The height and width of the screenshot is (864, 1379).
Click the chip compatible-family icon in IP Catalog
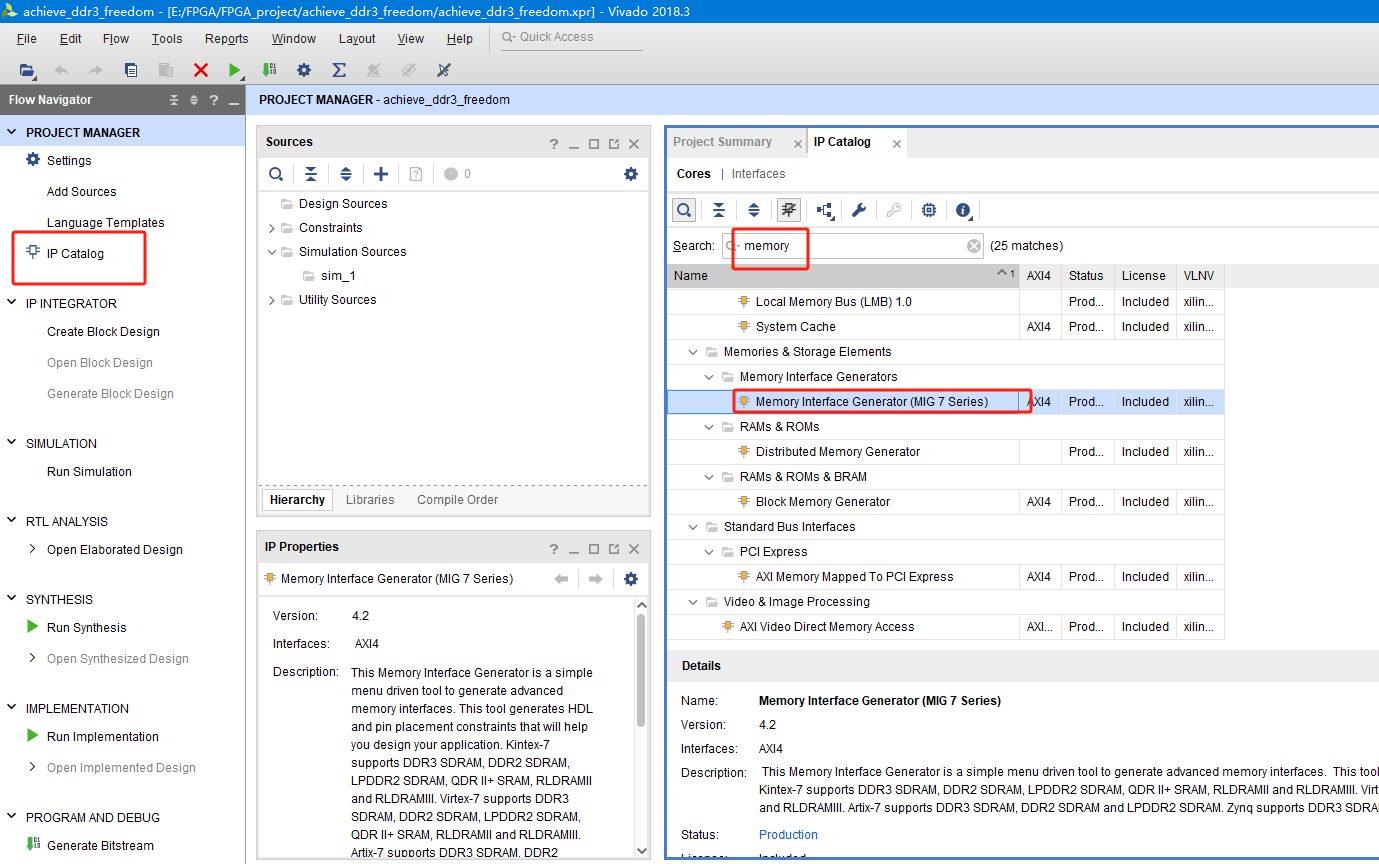929,210
